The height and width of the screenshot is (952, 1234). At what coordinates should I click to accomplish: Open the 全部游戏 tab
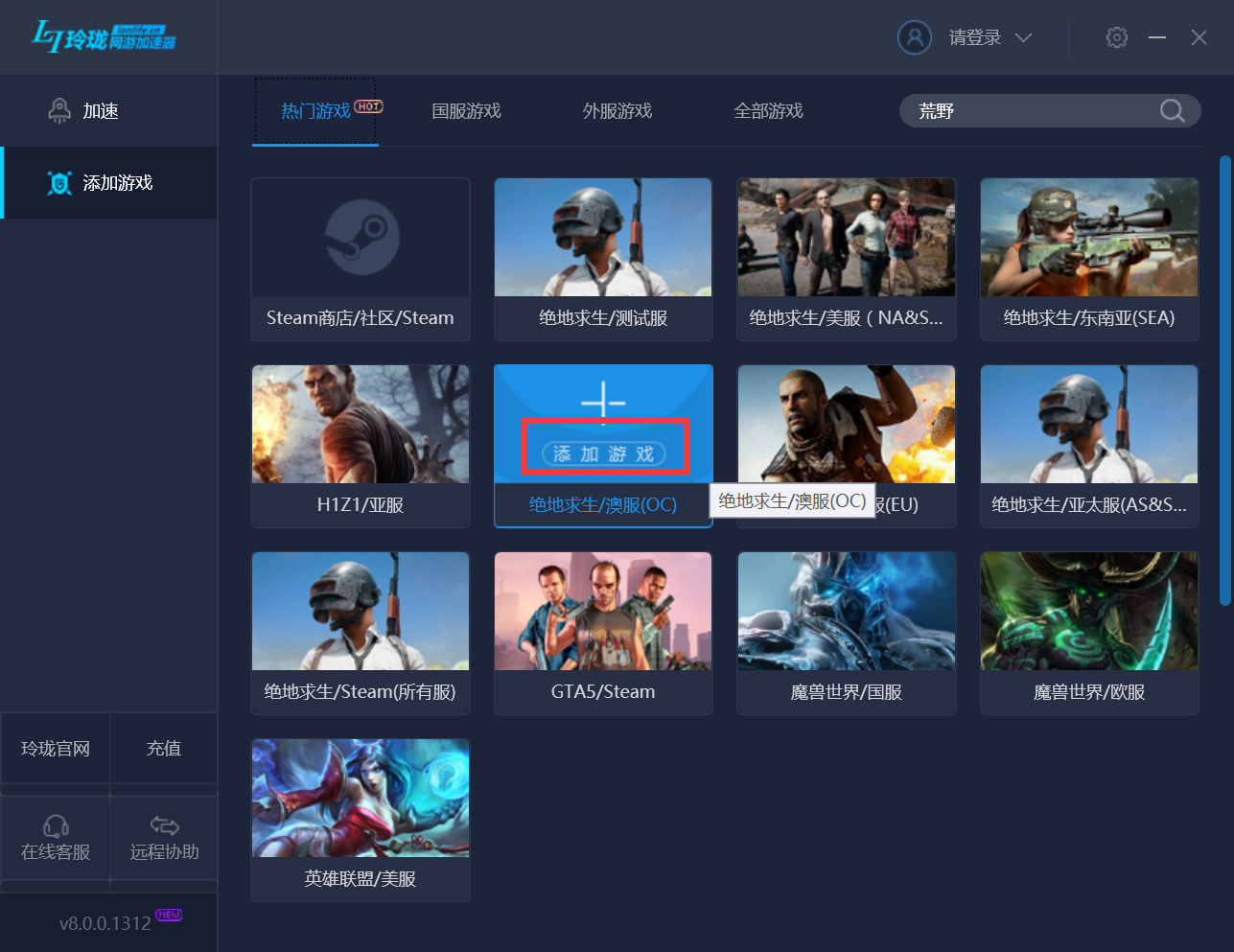pos(768,110)
